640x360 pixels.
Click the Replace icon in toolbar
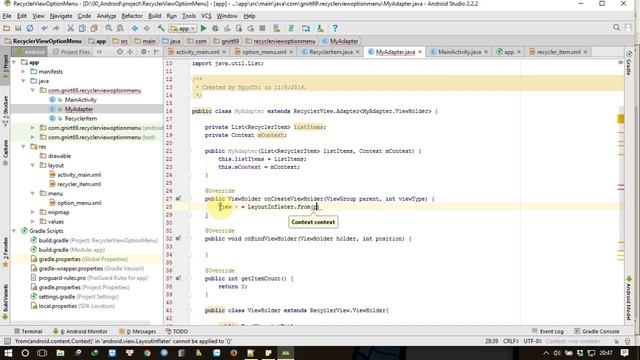(120, 28)
